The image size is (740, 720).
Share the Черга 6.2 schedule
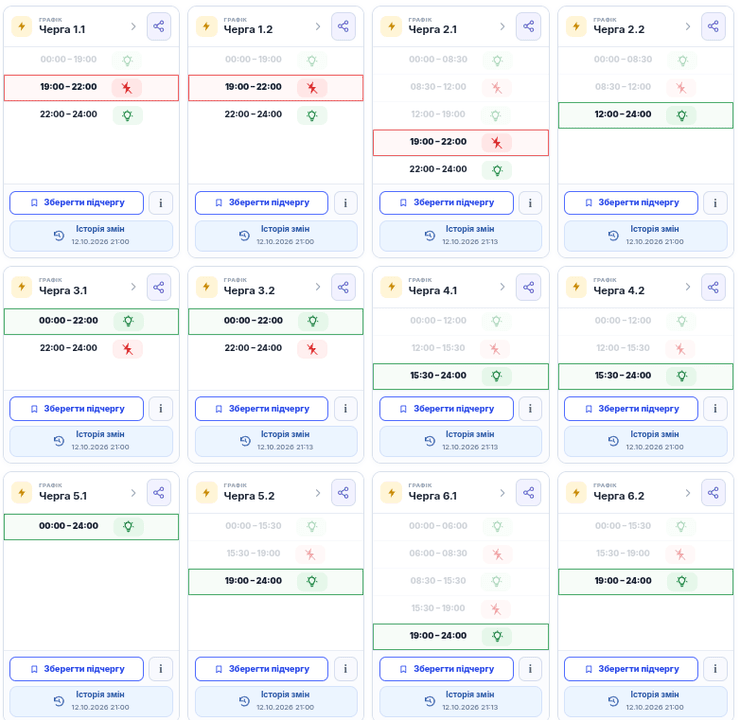tap(713, 493)
